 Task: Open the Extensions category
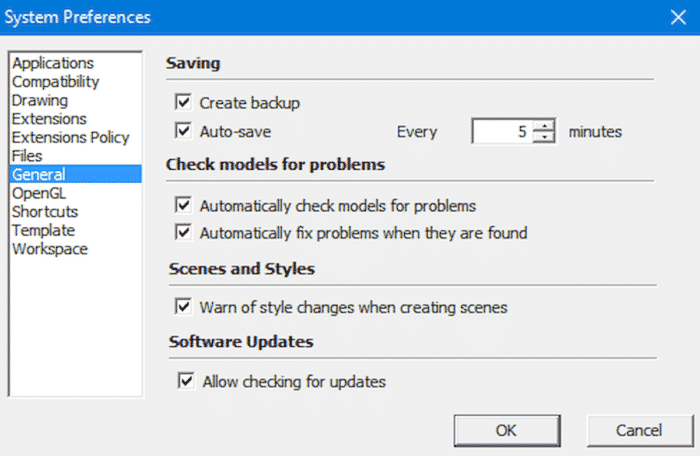[49, 119]
